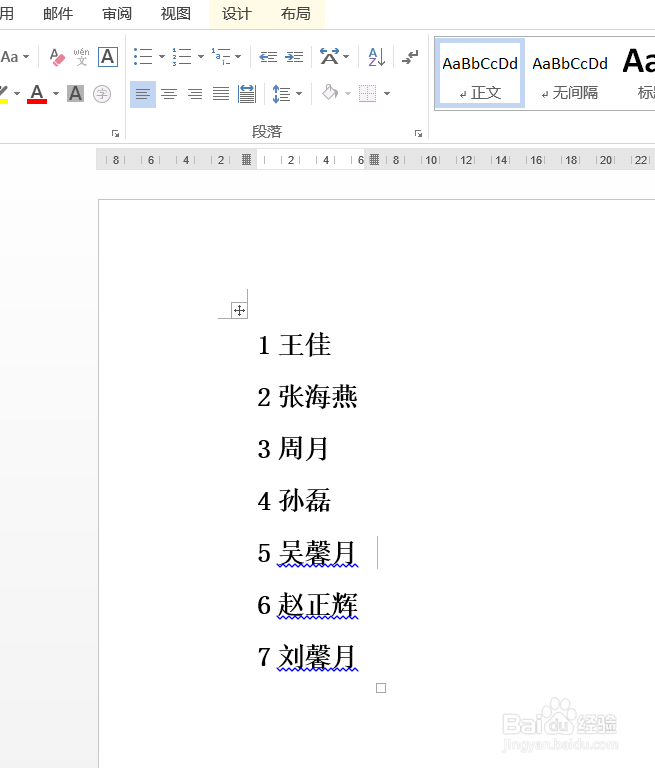Toggle Align Left

pos(143,94)
